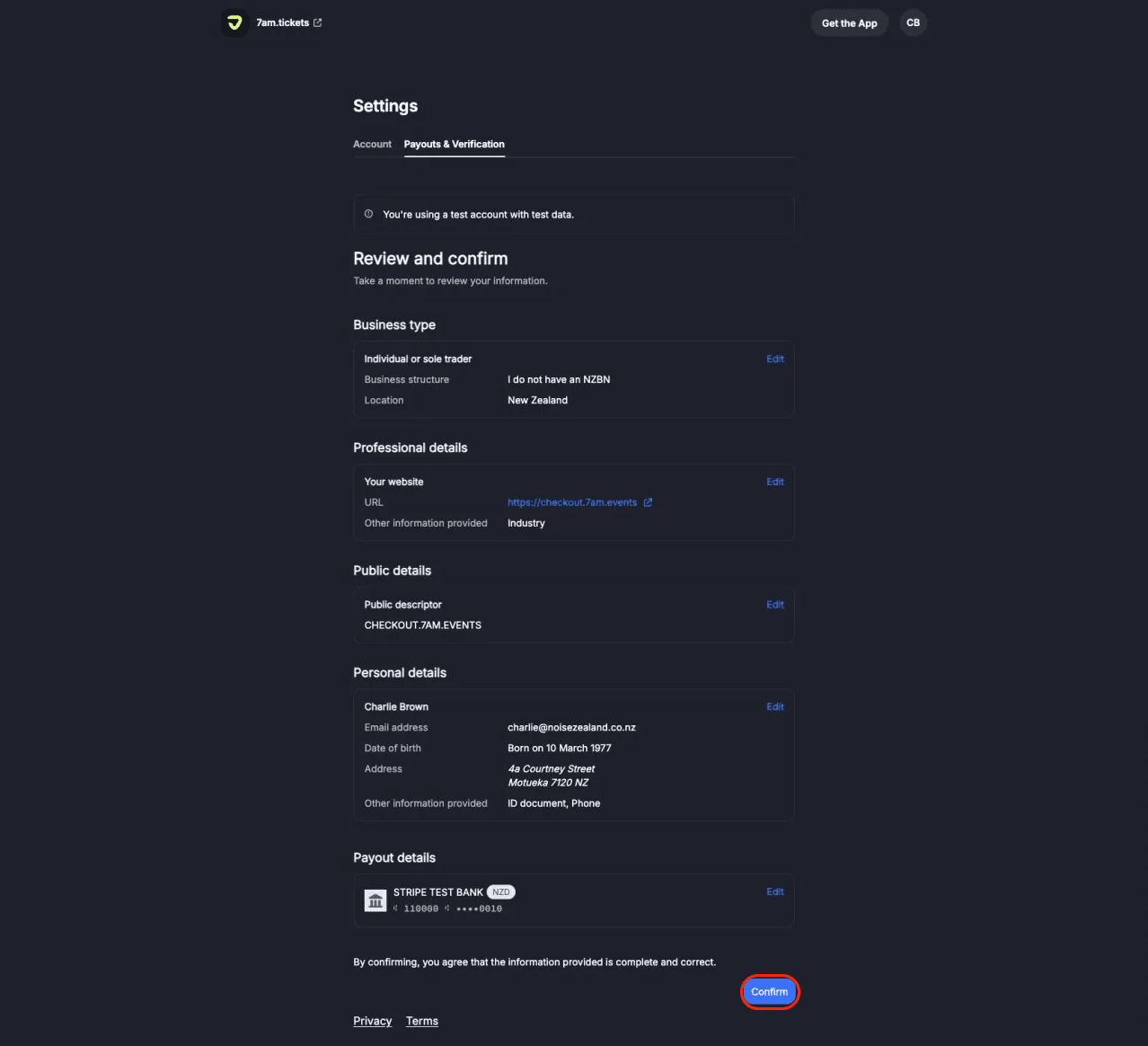Click the 7am logo icon
This screenshot has height=1046, width=1148.
point(234,23)
